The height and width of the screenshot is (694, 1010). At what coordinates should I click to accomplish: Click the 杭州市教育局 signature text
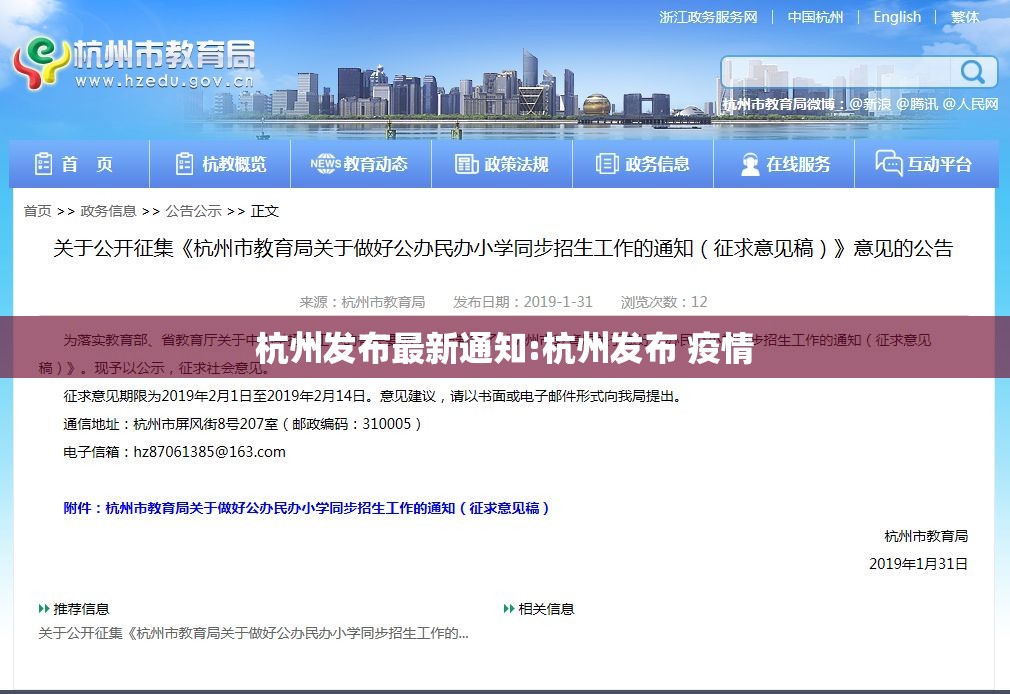pyautogui.click(x=926, y=536)
